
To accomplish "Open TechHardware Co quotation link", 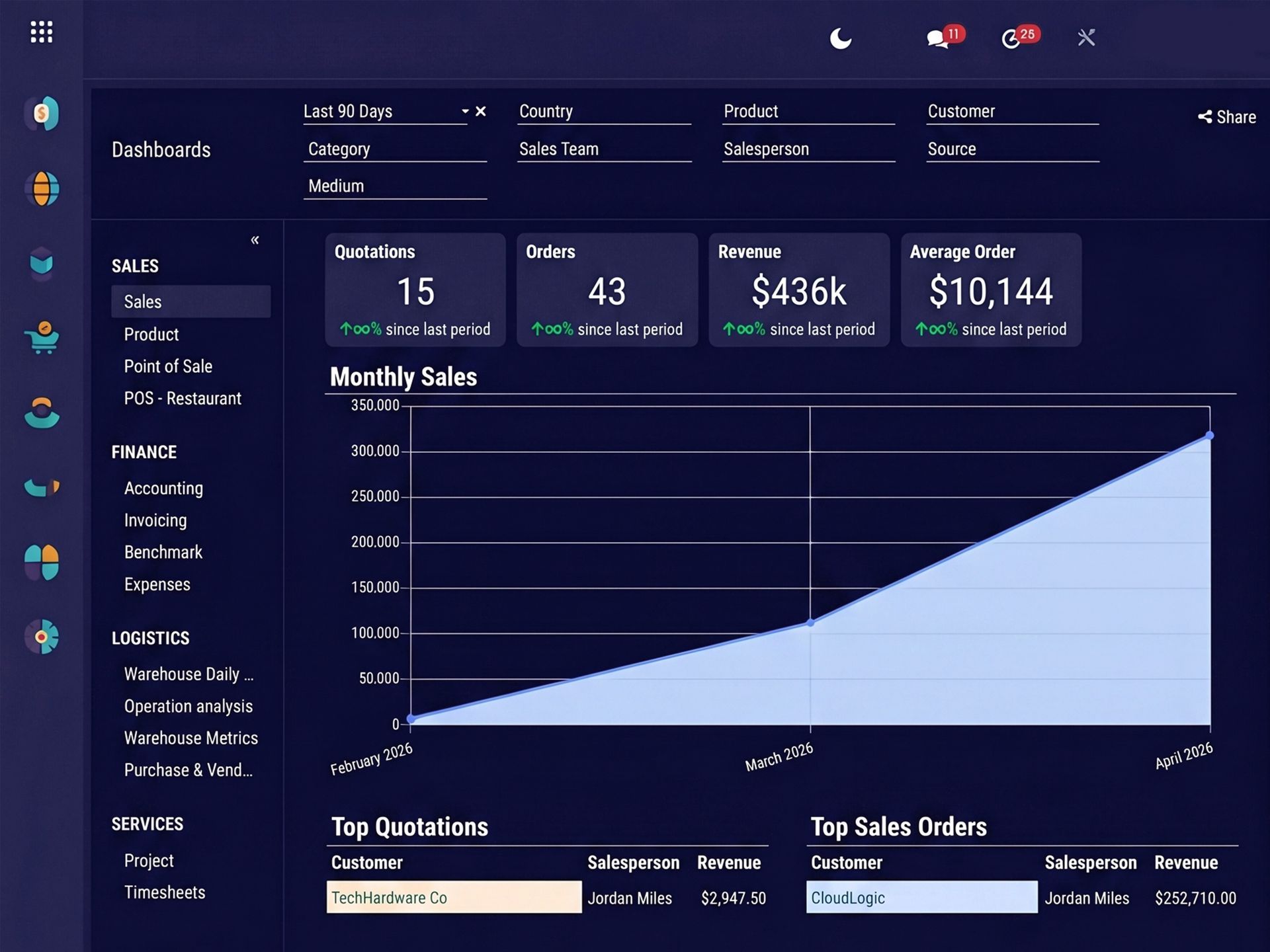I will pos(389,898).
